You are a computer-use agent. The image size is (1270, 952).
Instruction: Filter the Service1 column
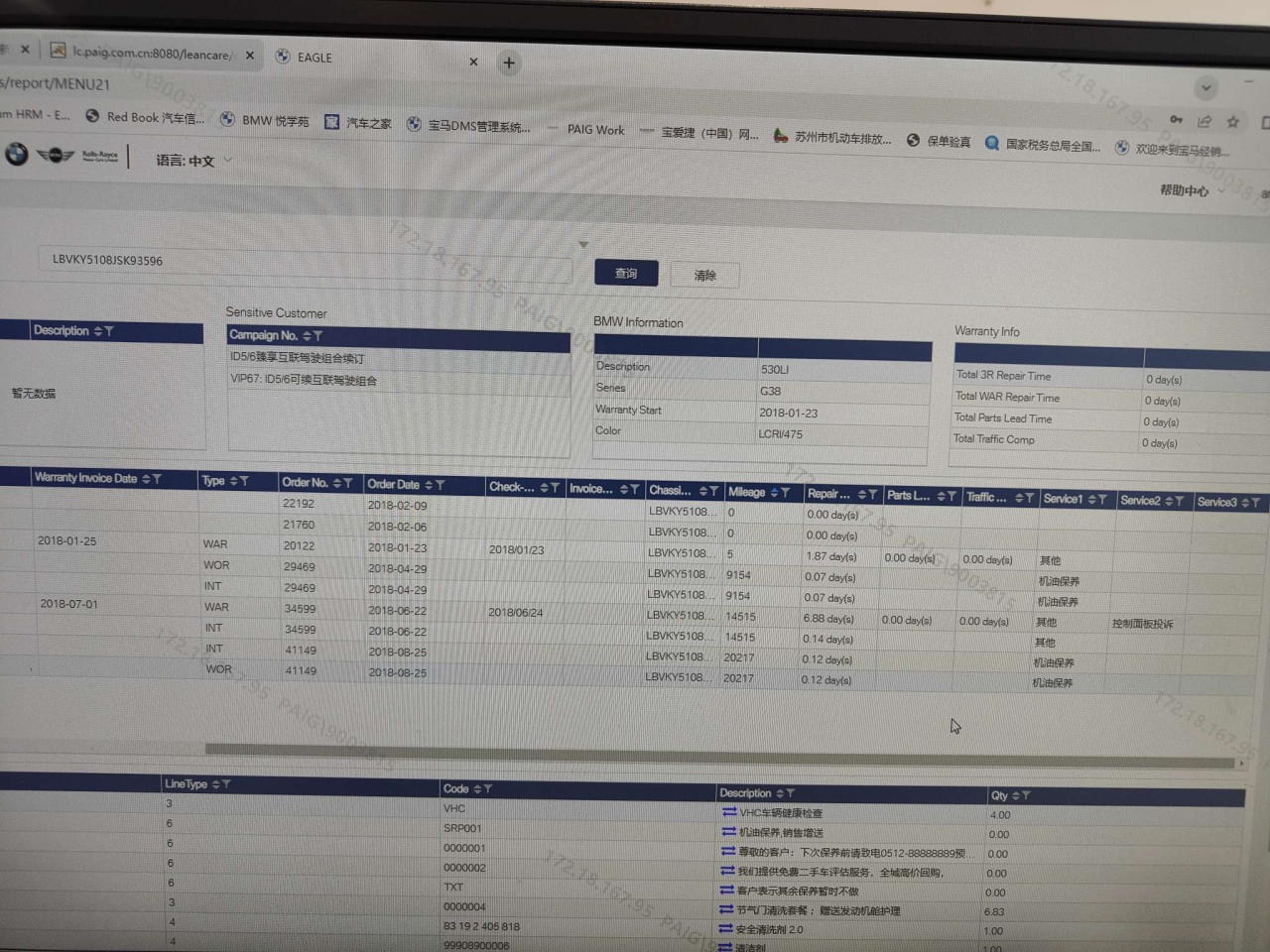[1101, 499]
